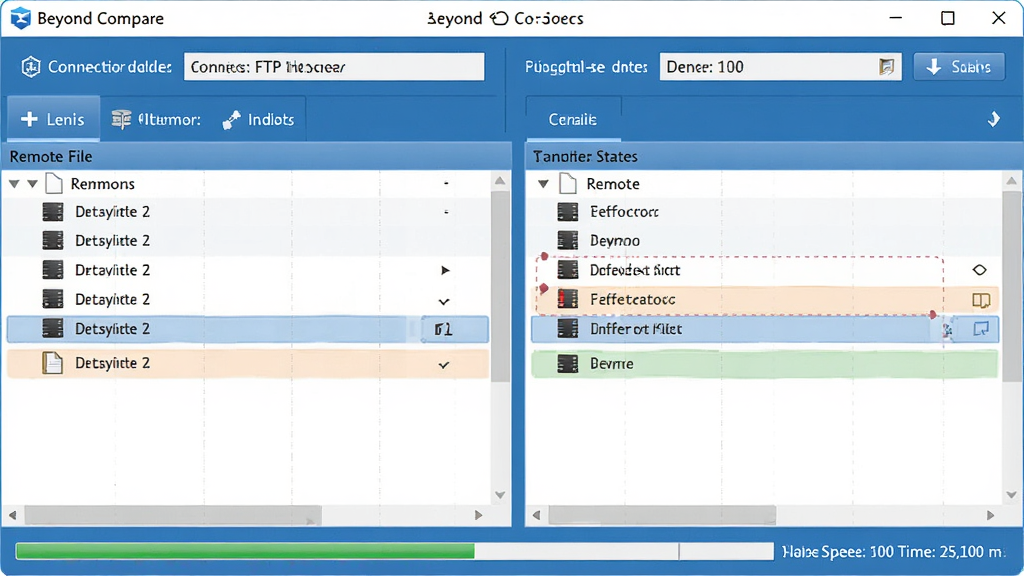Click the Connes: FTP connection input field
Screen dimensions: 1024x576
point(334,67)
